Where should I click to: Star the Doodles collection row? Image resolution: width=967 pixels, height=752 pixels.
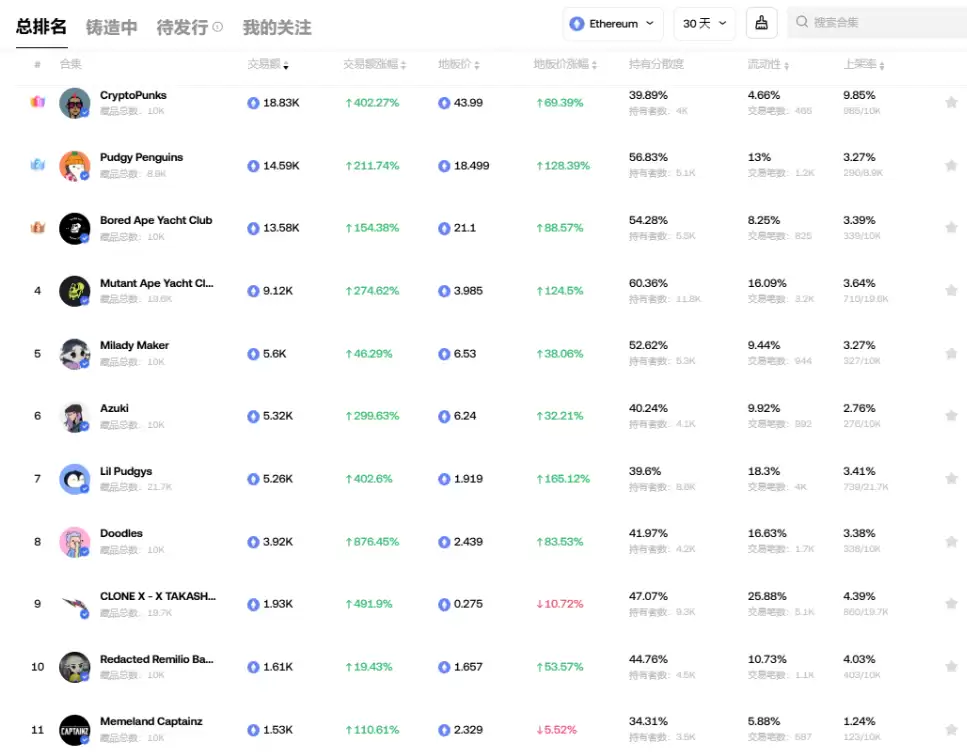coord(951,541)
